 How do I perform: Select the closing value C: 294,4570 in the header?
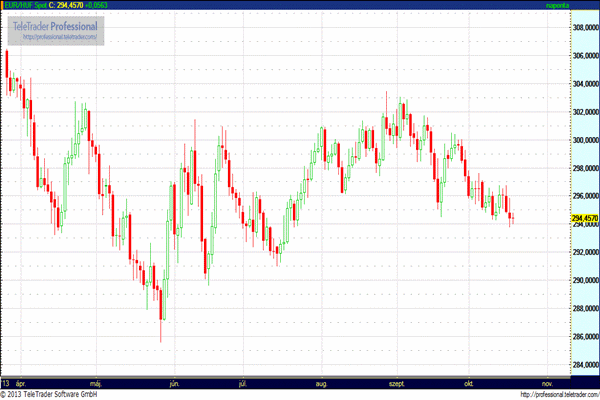[70, 5]
